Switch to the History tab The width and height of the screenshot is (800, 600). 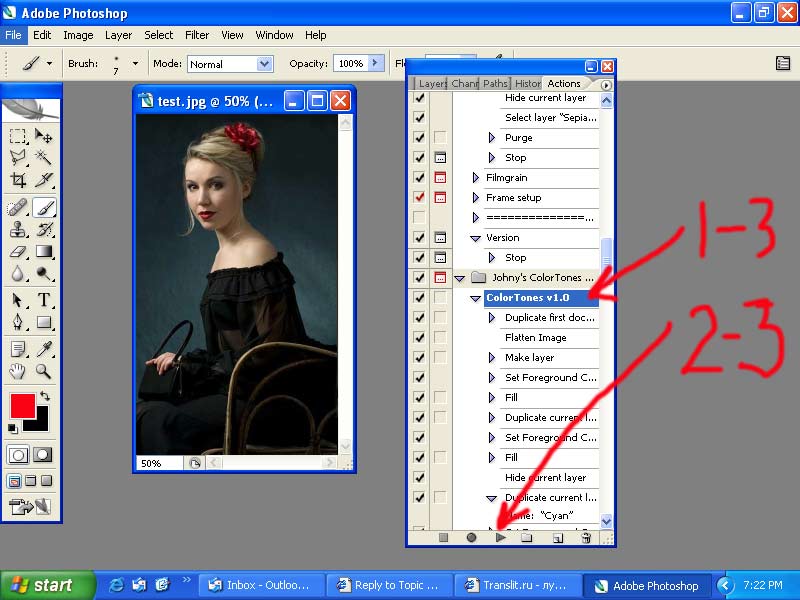click(x=527, y=84)
